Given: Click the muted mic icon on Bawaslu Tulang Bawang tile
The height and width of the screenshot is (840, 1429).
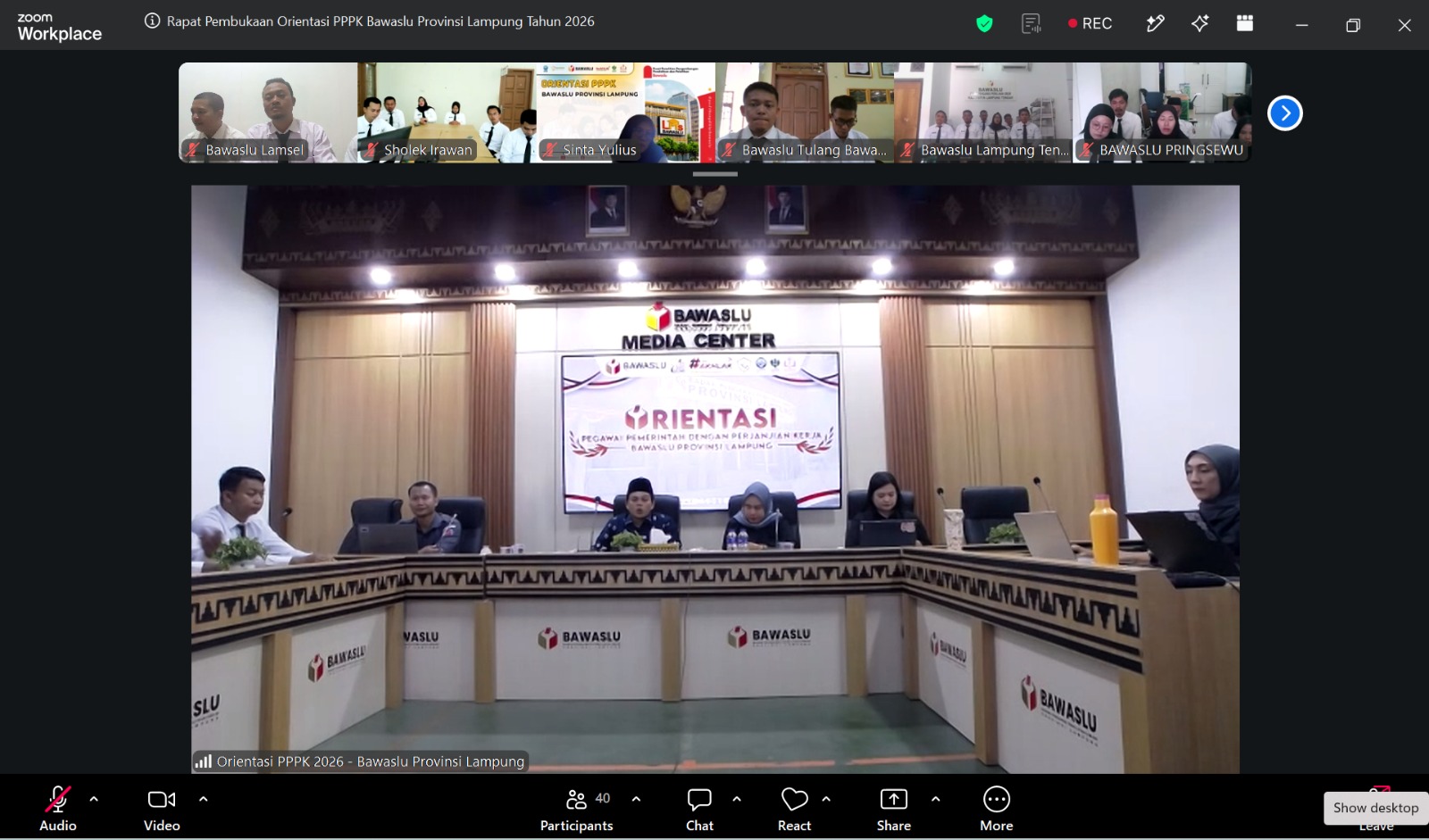Looking at the screenshot, I should tap(729, 150).
